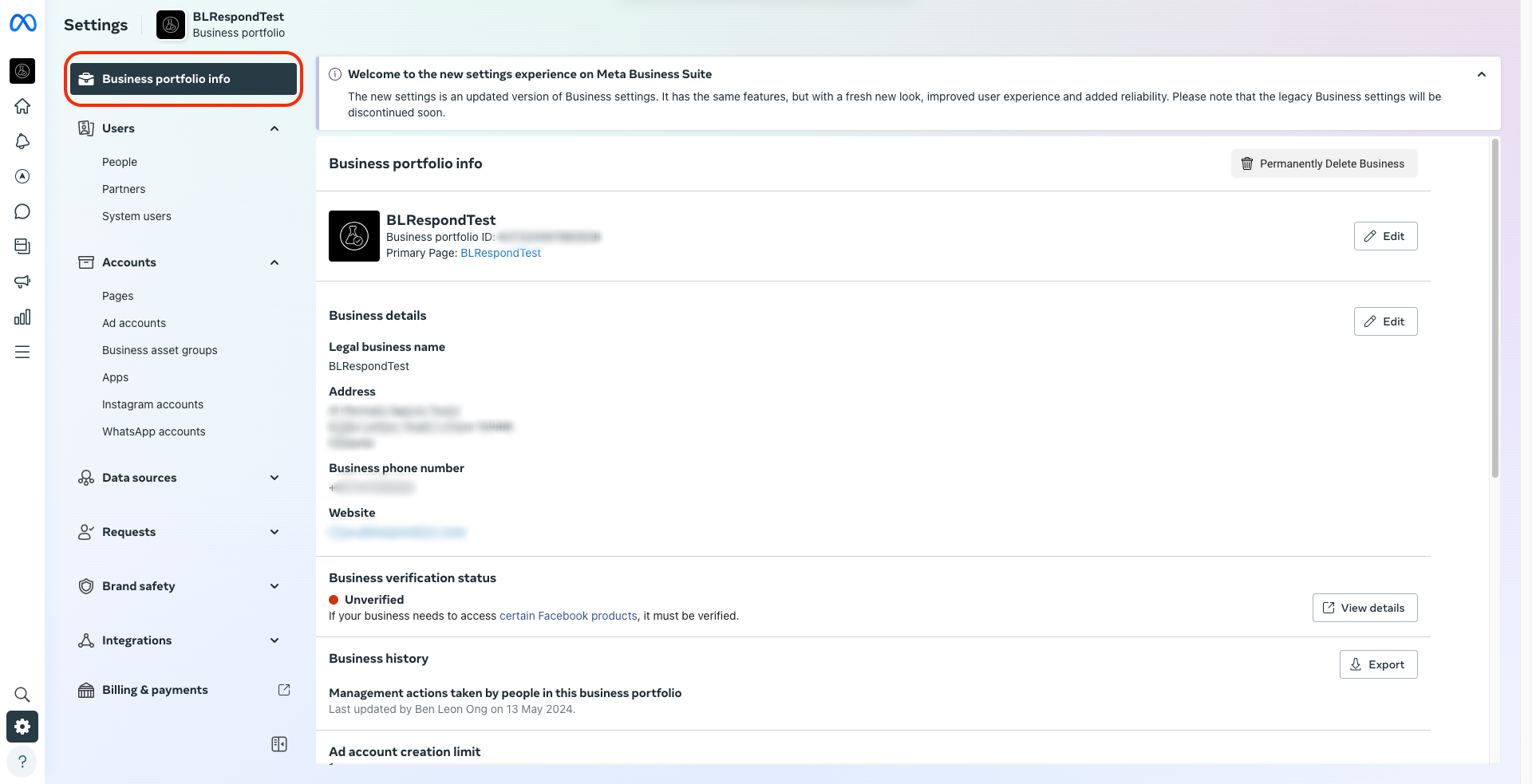
Task: Open the Help question mark icon
Action: pyautogui.click(x=22, y=761)
